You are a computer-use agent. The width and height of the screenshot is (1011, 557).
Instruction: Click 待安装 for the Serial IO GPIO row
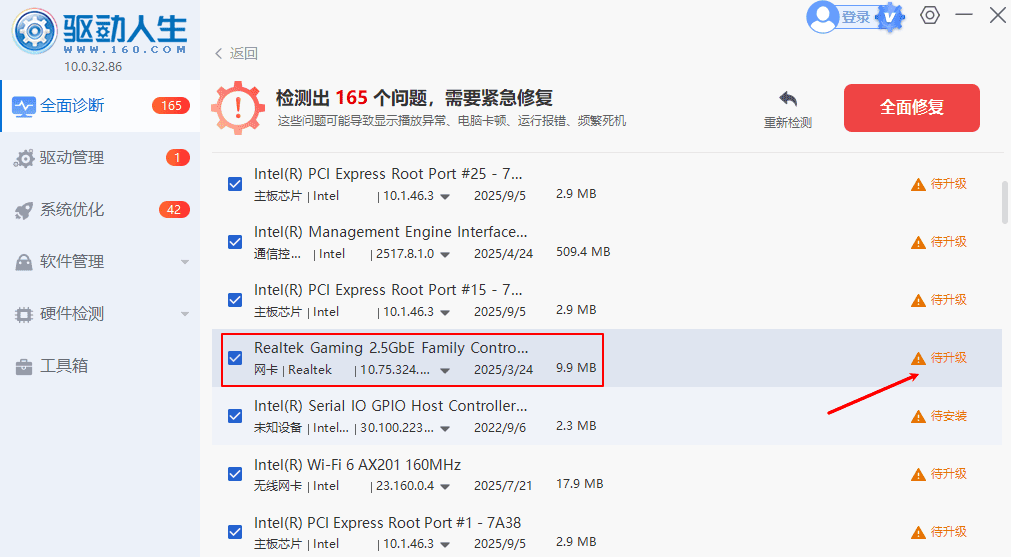[x=948, y=416]
